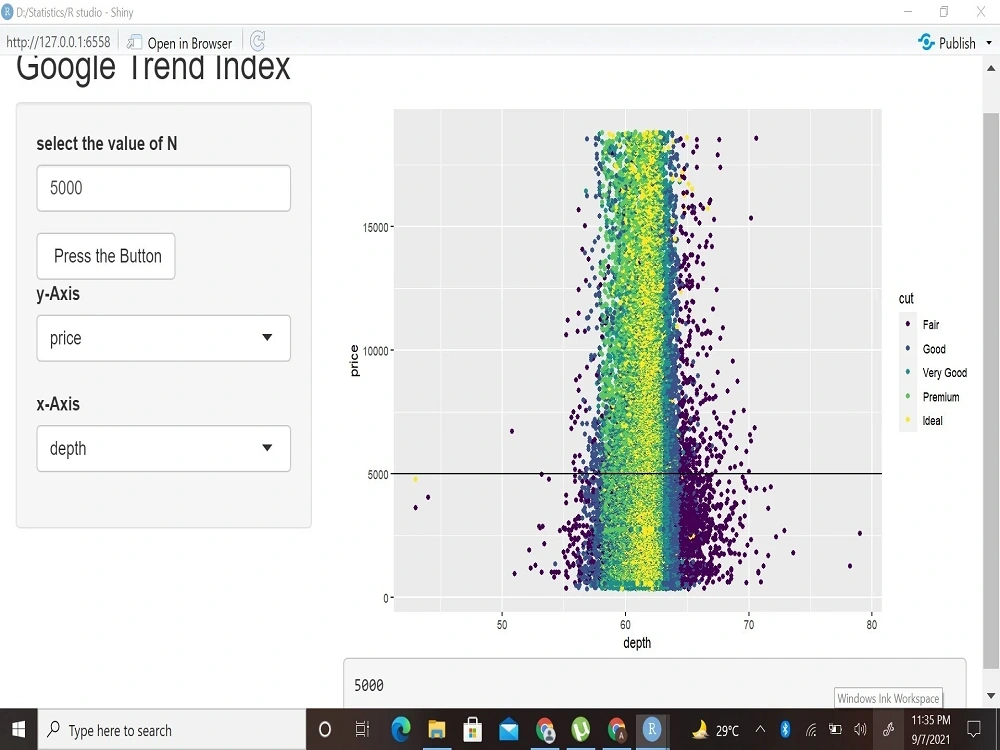
Task: Reload the Shiny app
Action: point(257,42)
